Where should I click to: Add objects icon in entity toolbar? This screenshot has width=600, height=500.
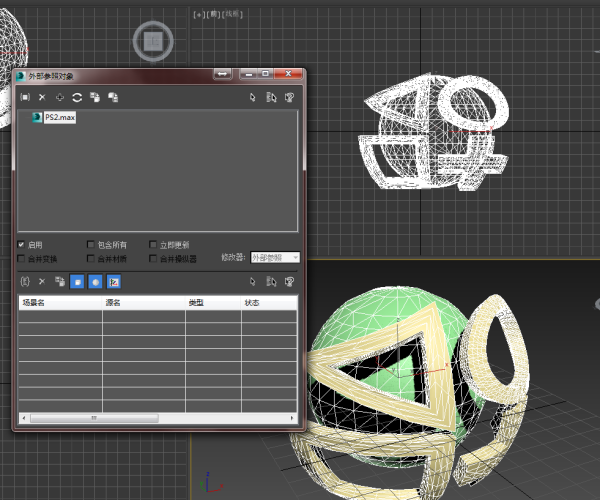tap(25, 282)
